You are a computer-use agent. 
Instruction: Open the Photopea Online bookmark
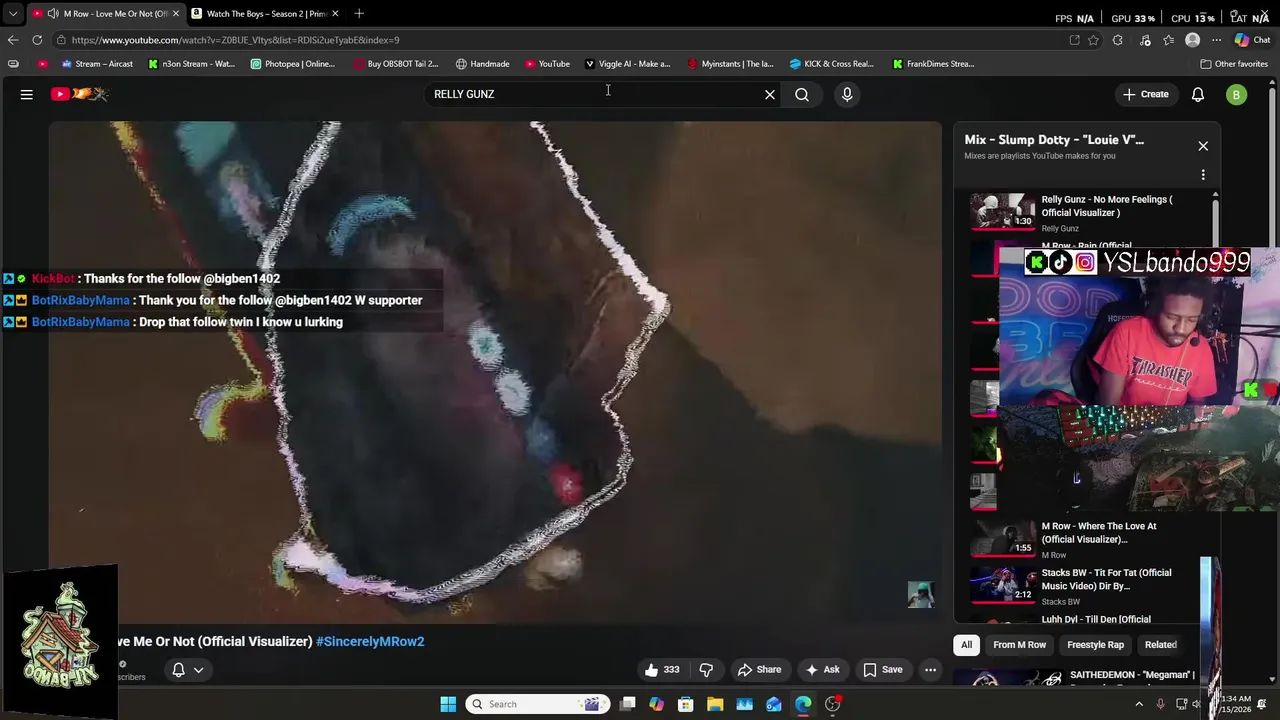293,64
